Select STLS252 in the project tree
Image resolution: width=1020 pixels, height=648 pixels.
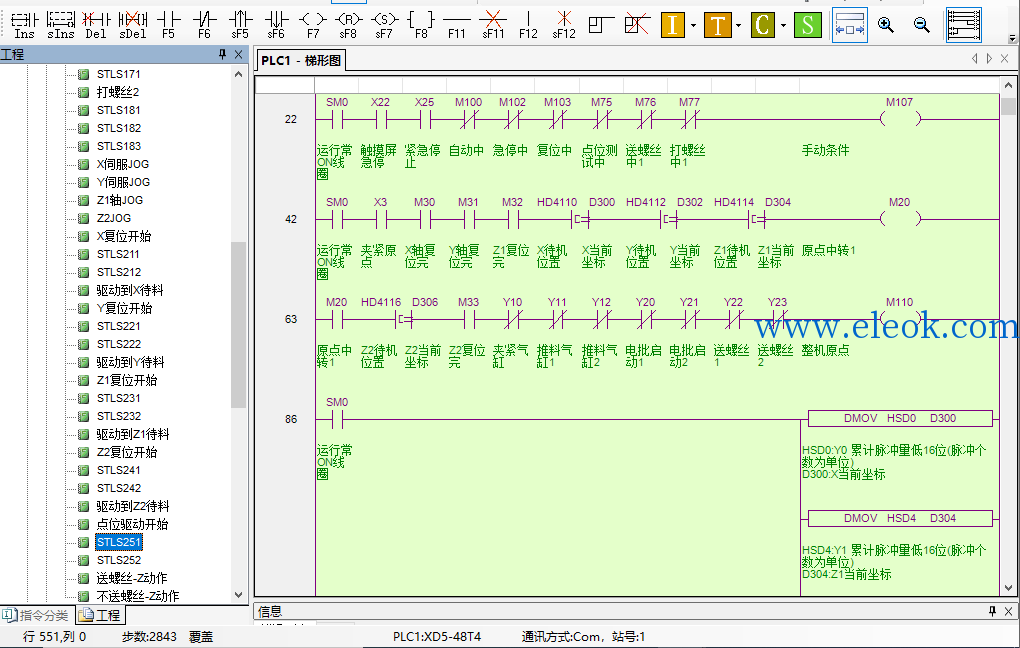click(119, 560)
